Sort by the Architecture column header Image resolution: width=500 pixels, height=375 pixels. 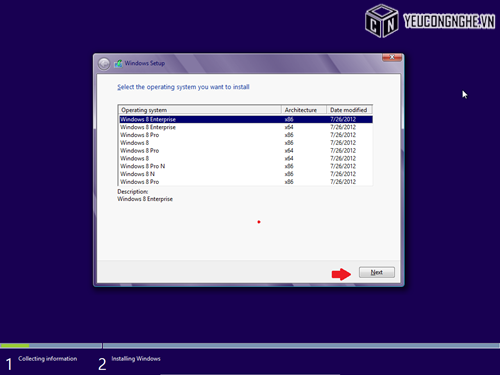click(x=304, y=110)
